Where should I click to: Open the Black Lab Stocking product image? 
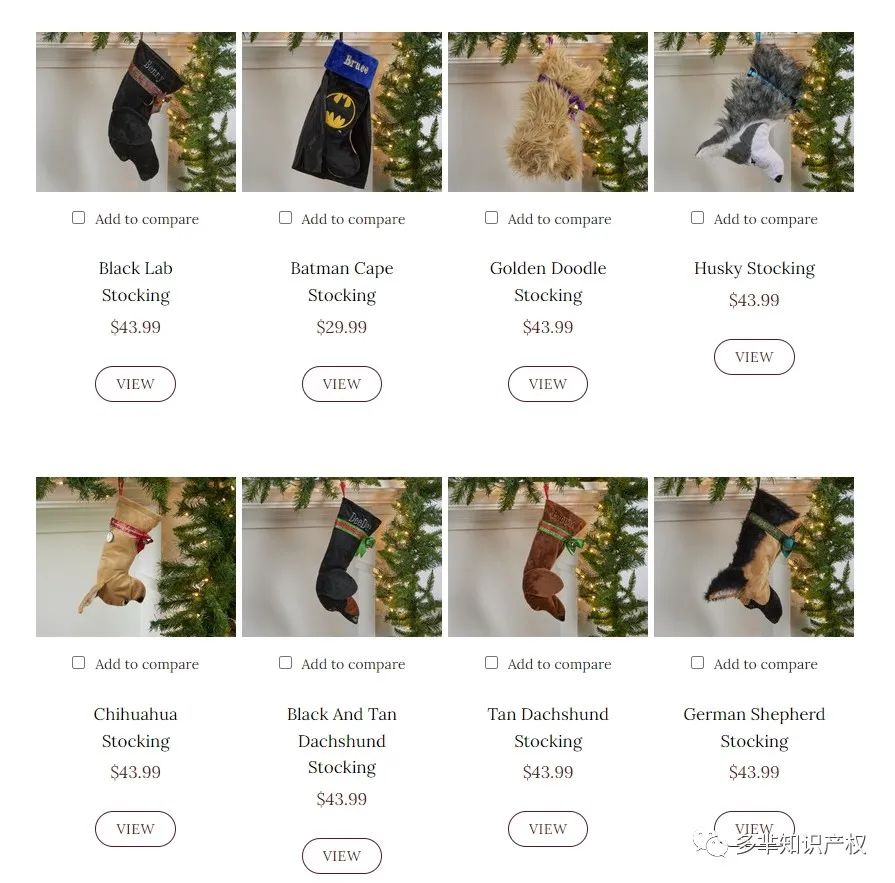(136, 112)
